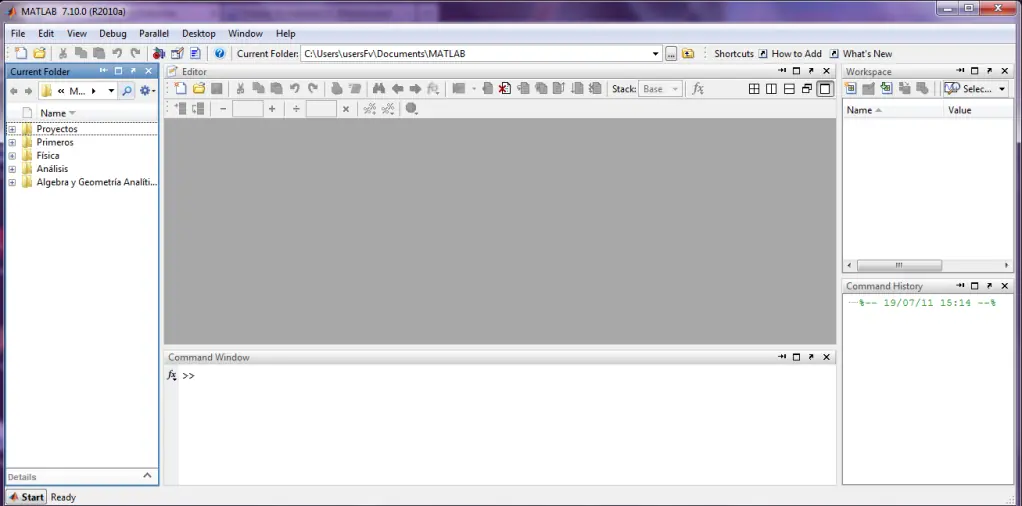The image size is (1022, 506).
Task: Undock the Command Window arrow icon
Action: pyautogui.click(x=811, y=357)
